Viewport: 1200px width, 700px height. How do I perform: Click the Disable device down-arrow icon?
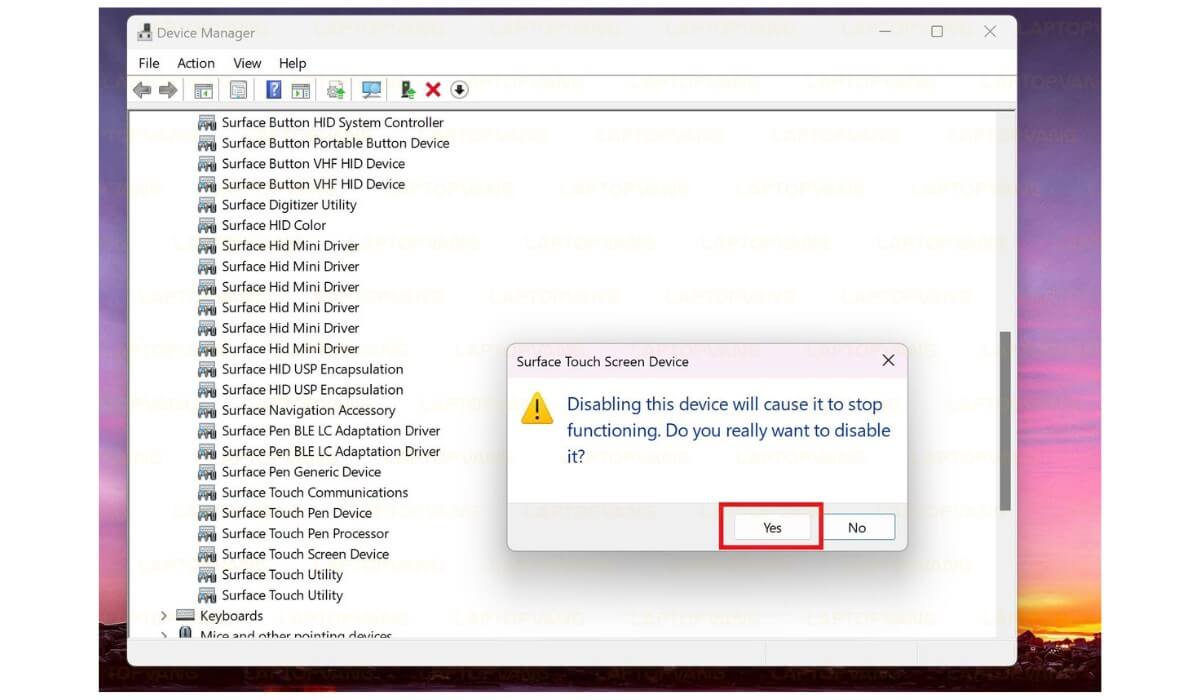click(459, 90)
